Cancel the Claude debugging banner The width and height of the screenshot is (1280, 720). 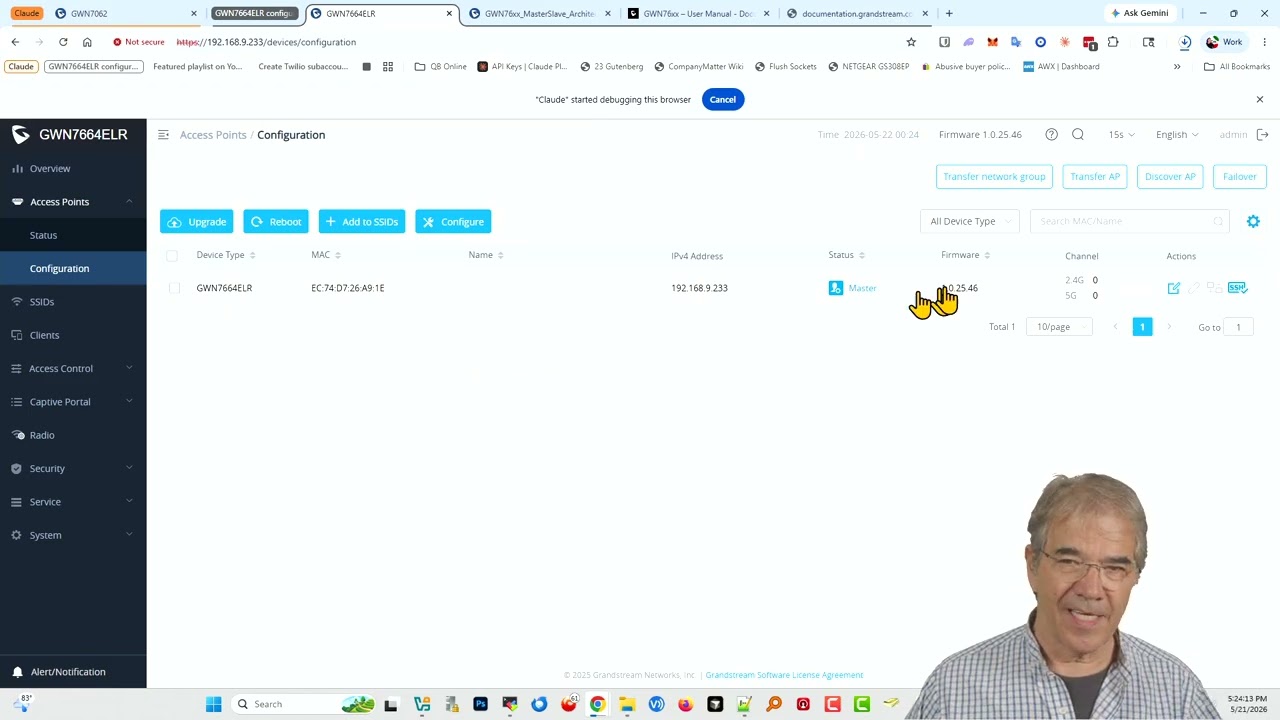coord(722,99)
